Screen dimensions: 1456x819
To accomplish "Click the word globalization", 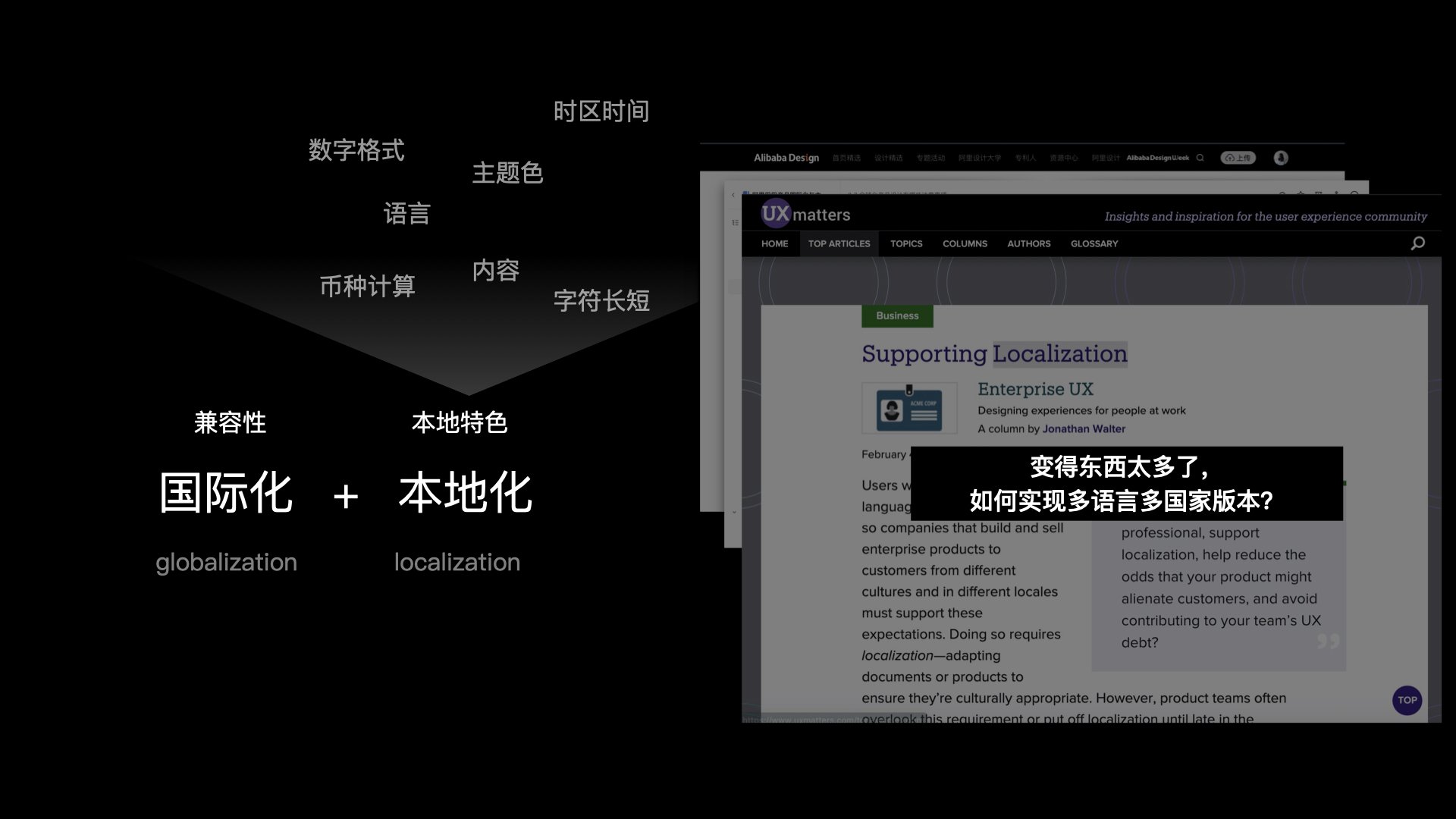I will [x=226, y=563].
